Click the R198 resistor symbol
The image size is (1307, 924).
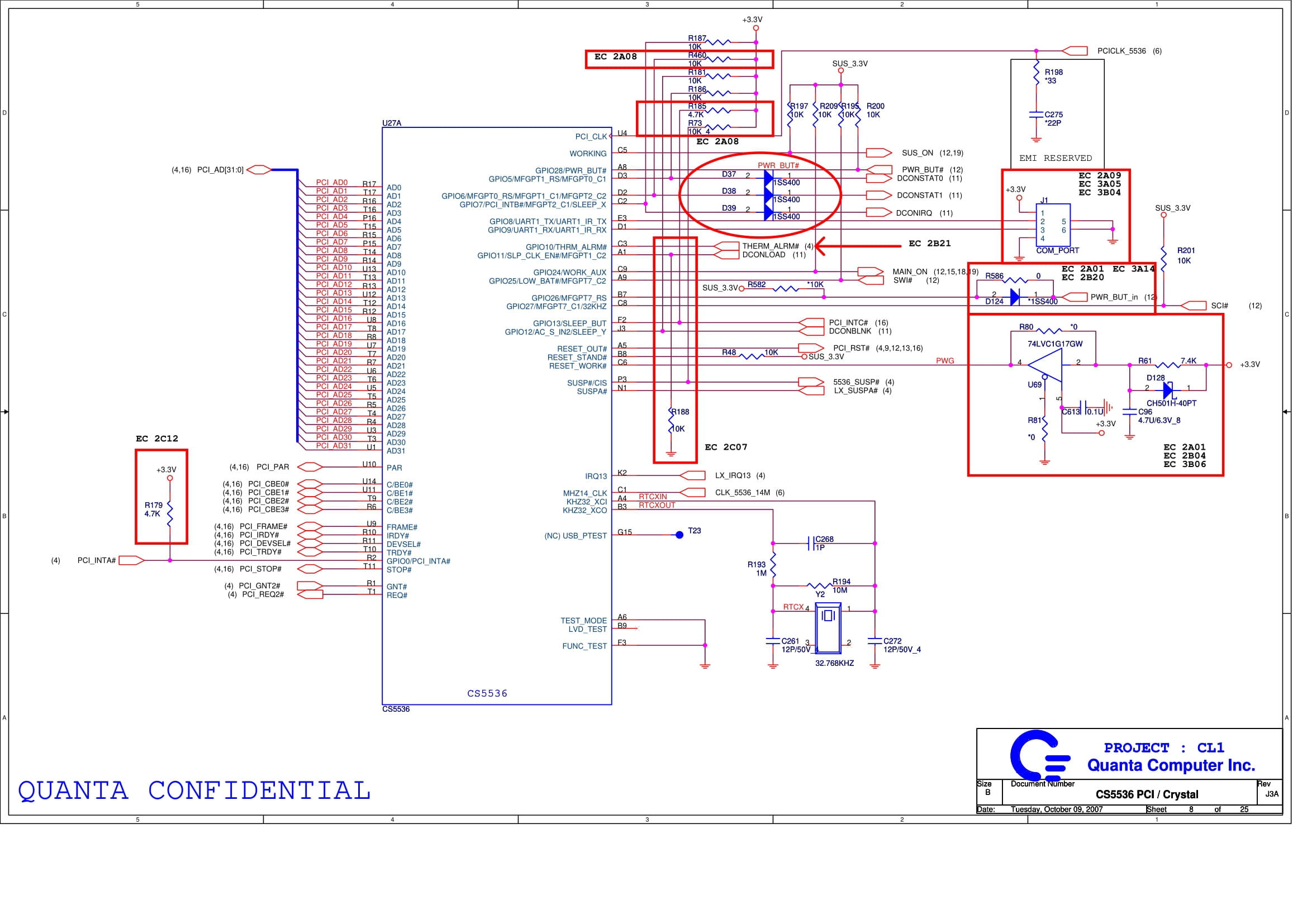[1036, 73]
